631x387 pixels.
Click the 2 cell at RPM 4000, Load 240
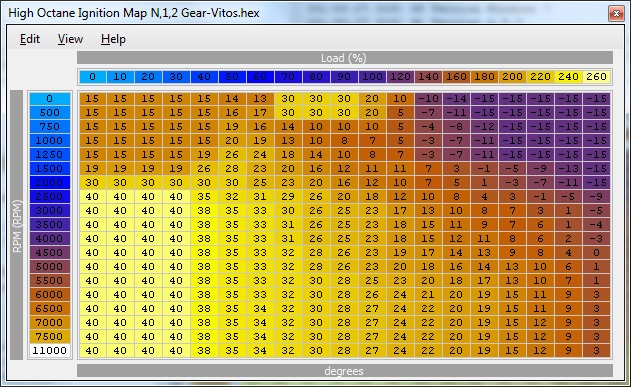click(568, 239)
